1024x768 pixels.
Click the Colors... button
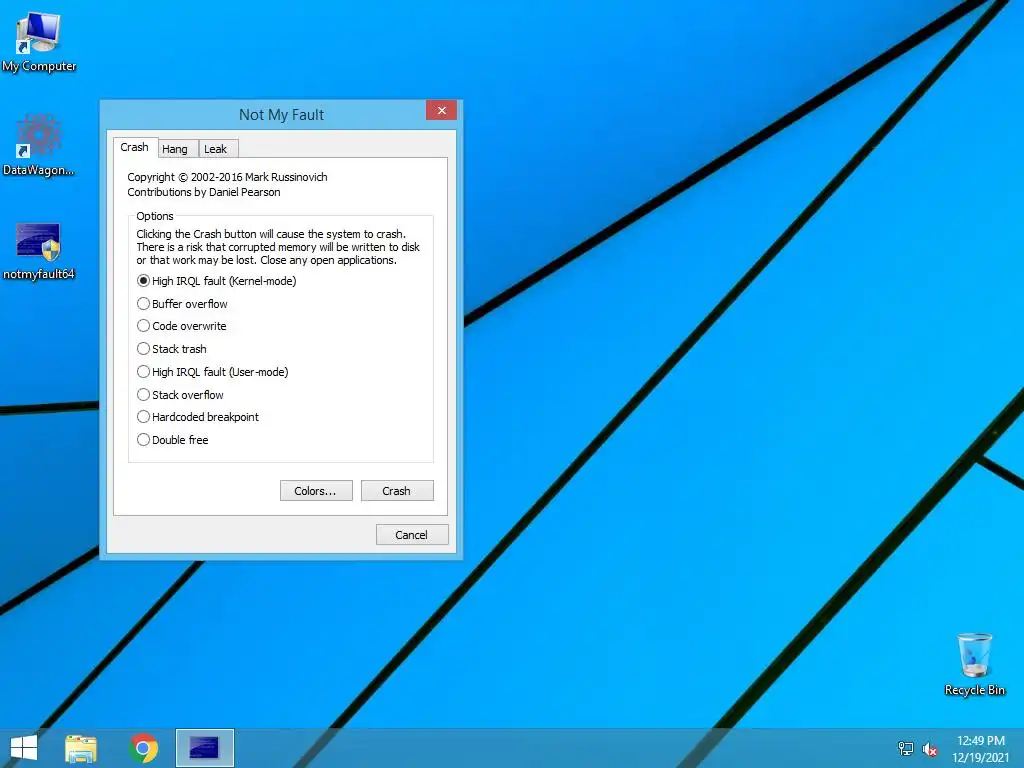[x=316, y=490]
